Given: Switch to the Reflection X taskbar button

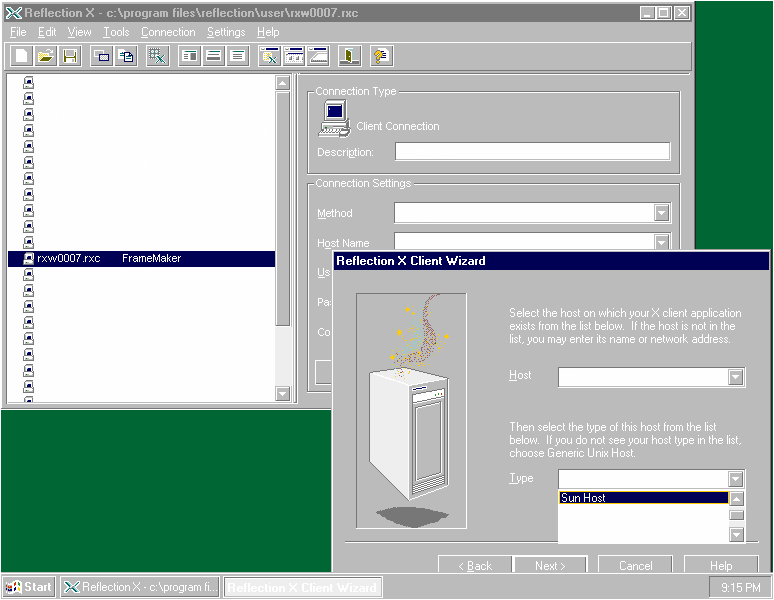Looking at the screenshot, I should 140,587.
